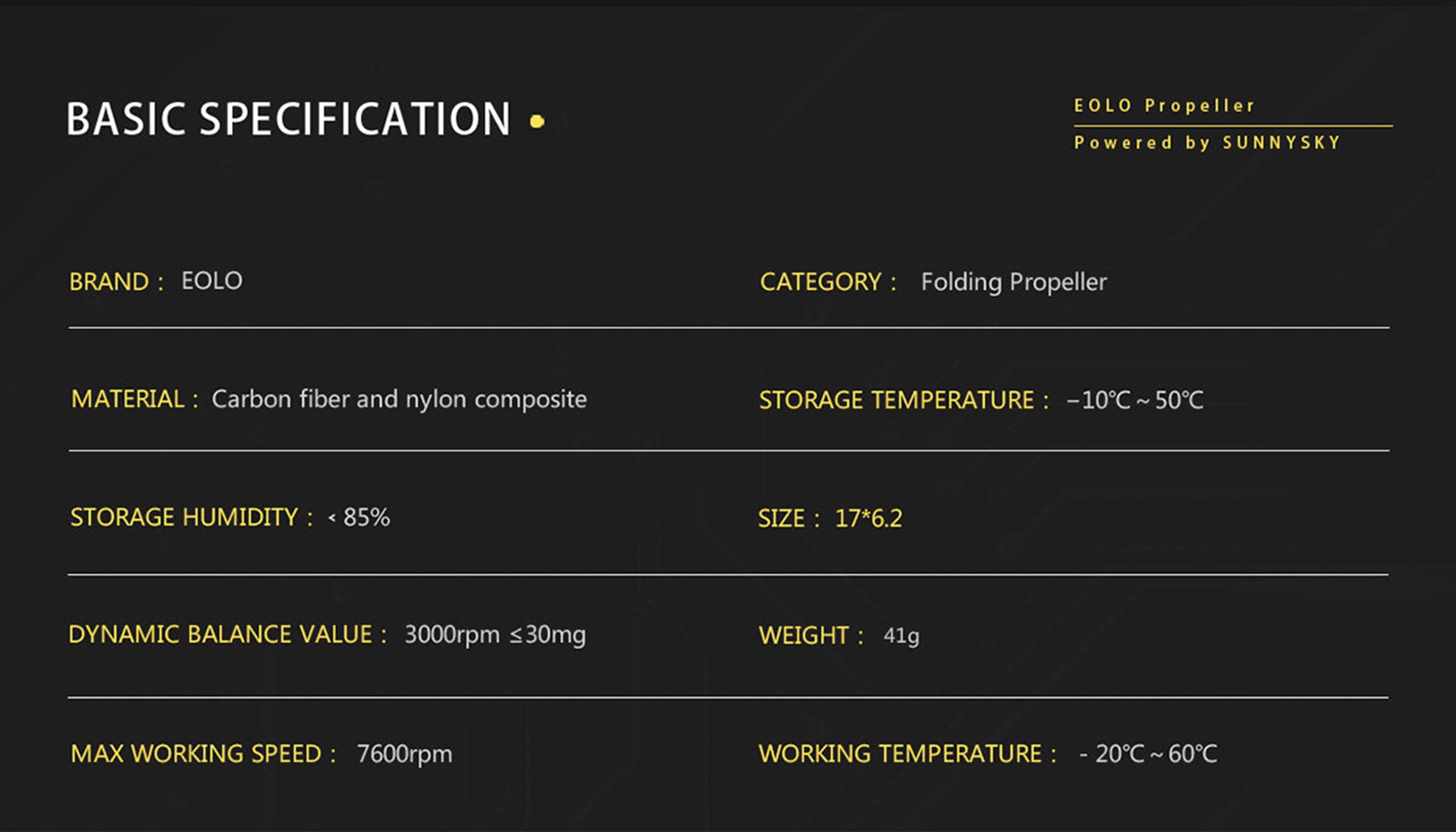This screenshot has height=832, width=1456.
Task: Click the −10℃ ~ 50℃ value
Action: (x=1135, y=401)
